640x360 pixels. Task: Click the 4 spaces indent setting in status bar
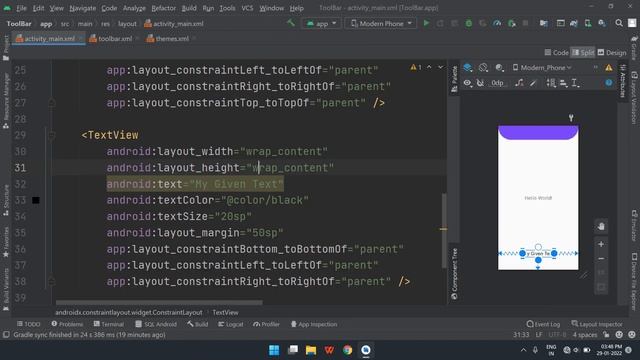(584, 335)
